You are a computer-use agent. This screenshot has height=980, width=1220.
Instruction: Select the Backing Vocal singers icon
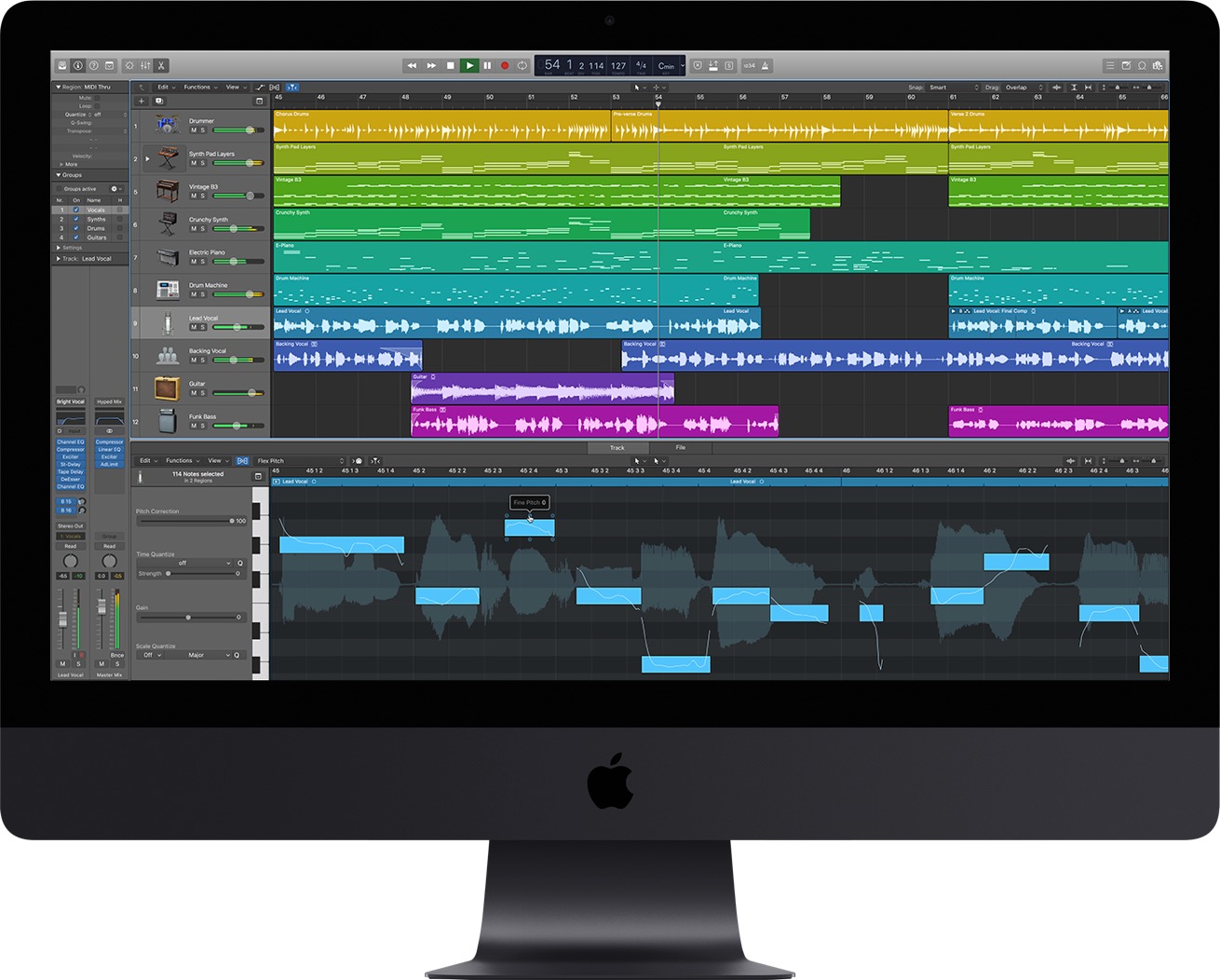(168, 355)
